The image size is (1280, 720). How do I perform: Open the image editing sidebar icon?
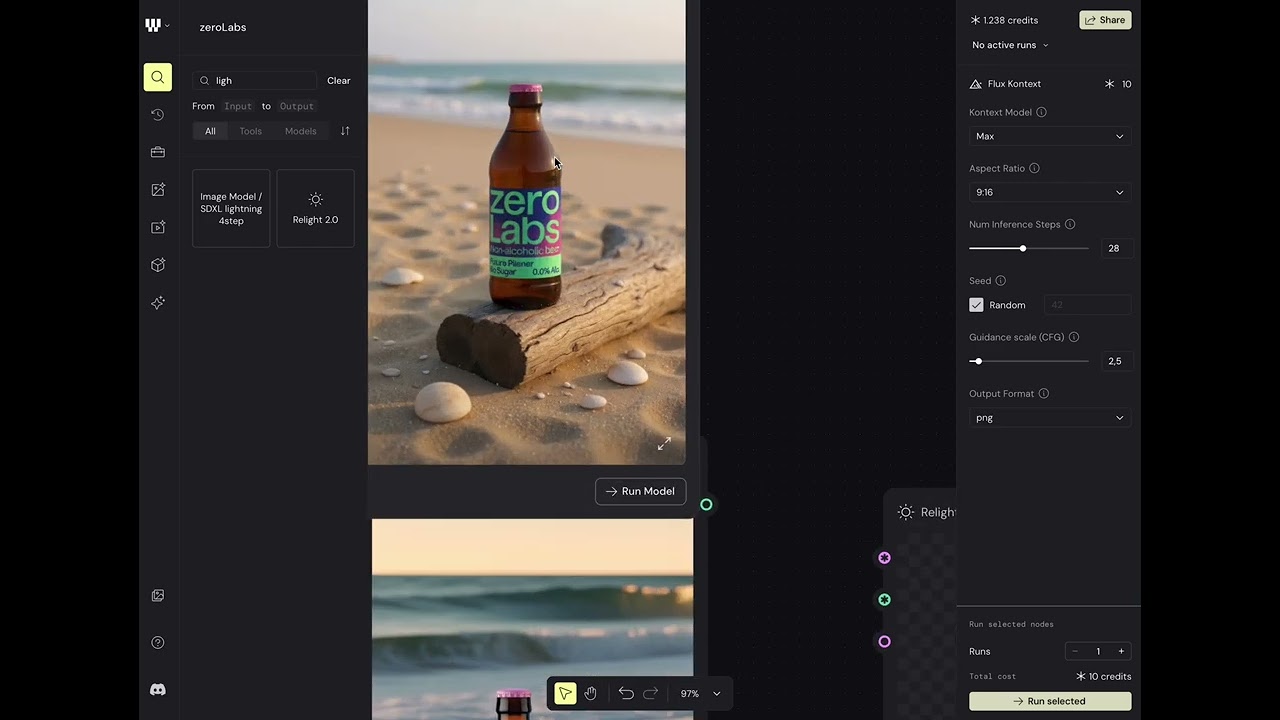click(158, 190)
